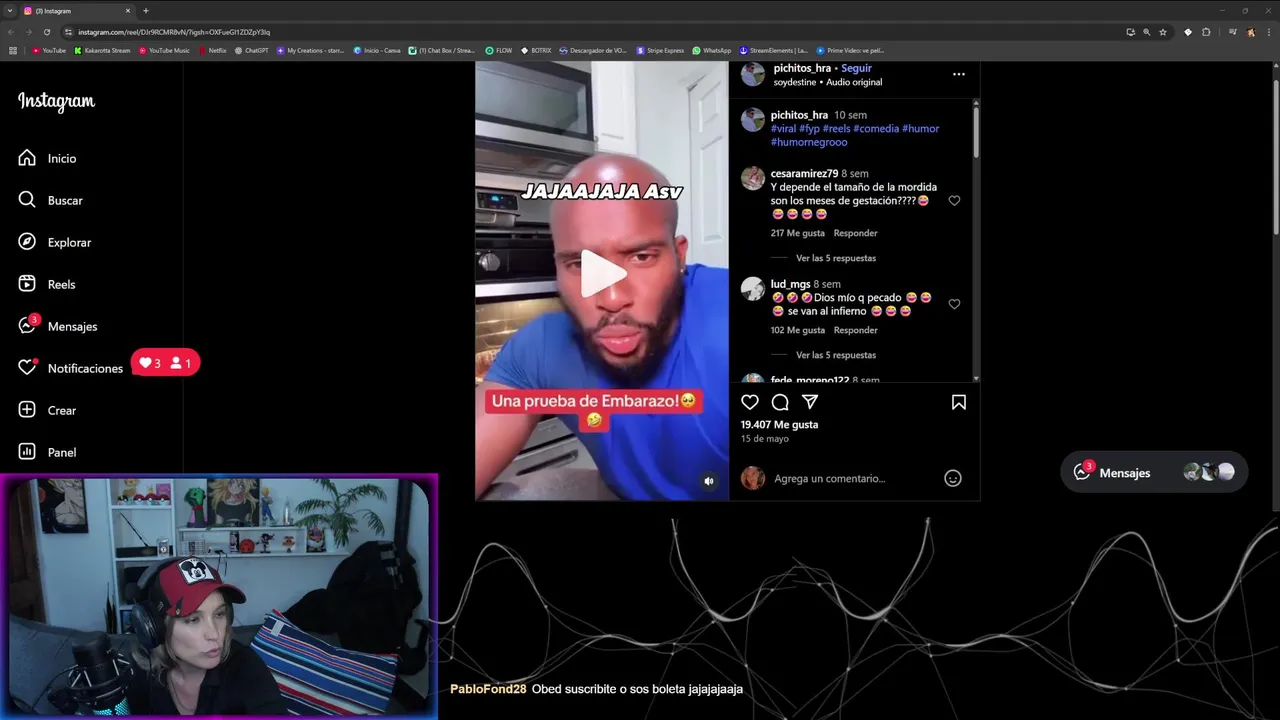Play the paused reel video

602,273
